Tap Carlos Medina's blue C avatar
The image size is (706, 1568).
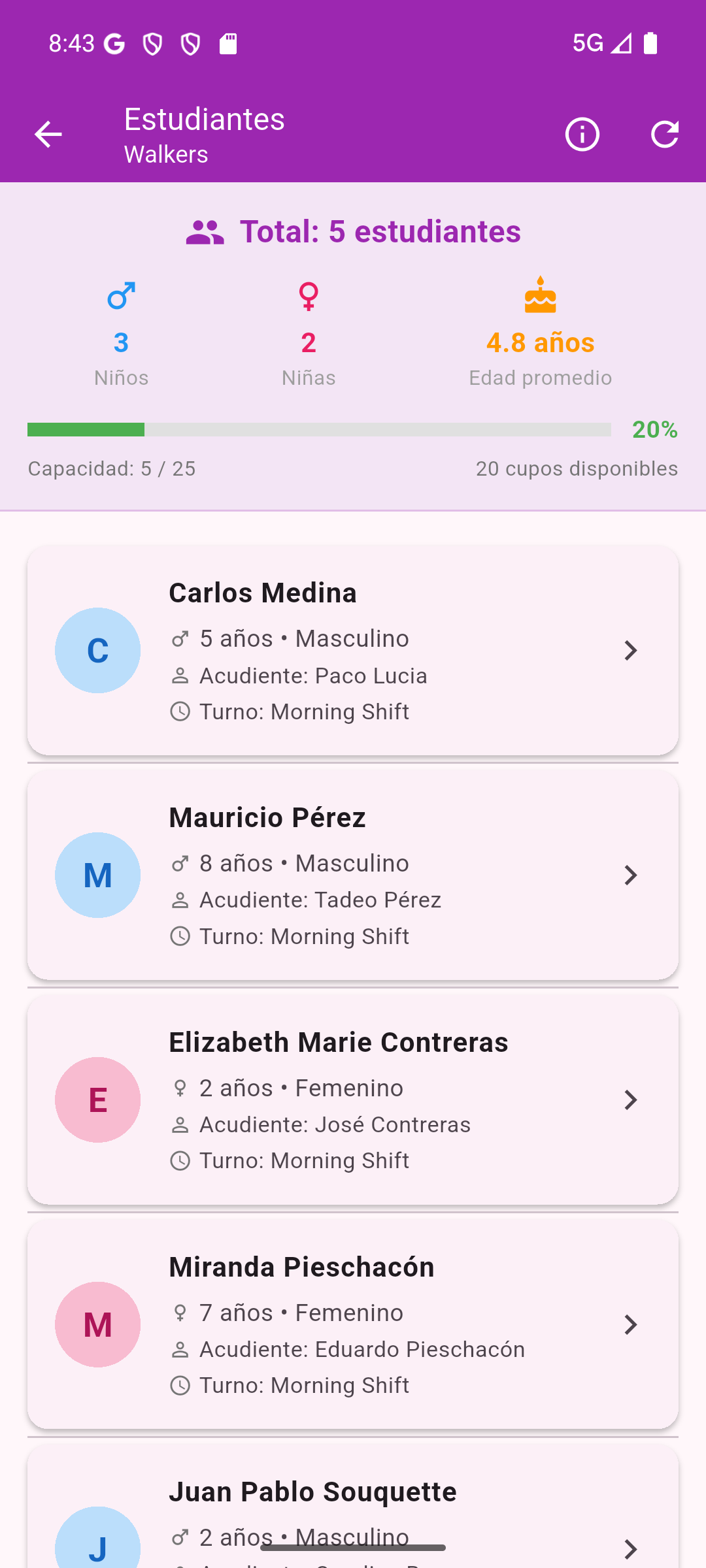pyautogui.click(x=97, y=651)
